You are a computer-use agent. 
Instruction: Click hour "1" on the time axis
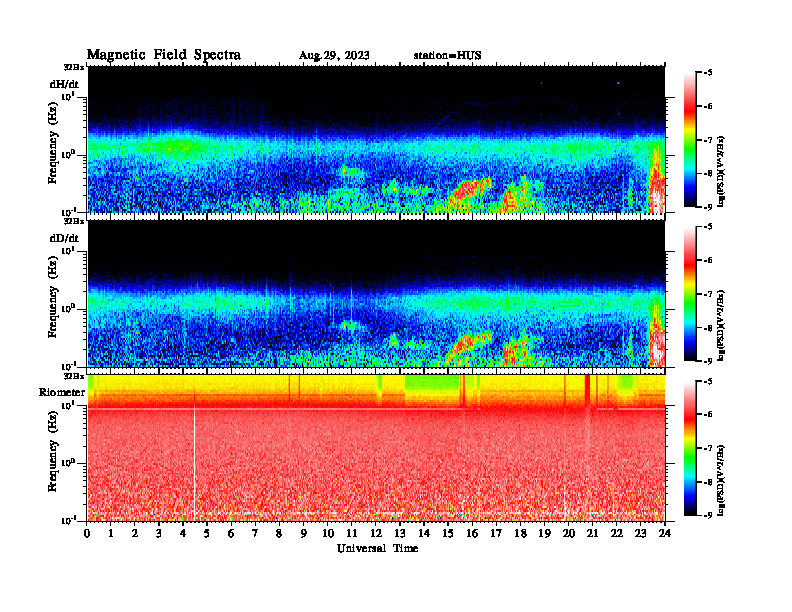tap(111, 533)
